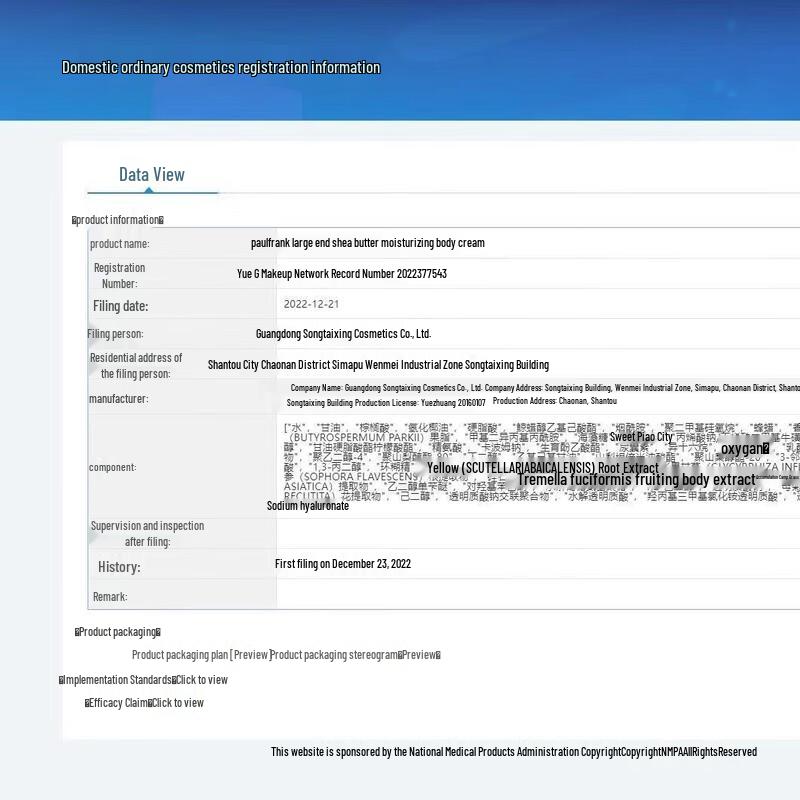The width and height of the screenshot is (800, 800).
Task: Click the Data View tab pointer arrow
Action: click(x=149, y=189)
